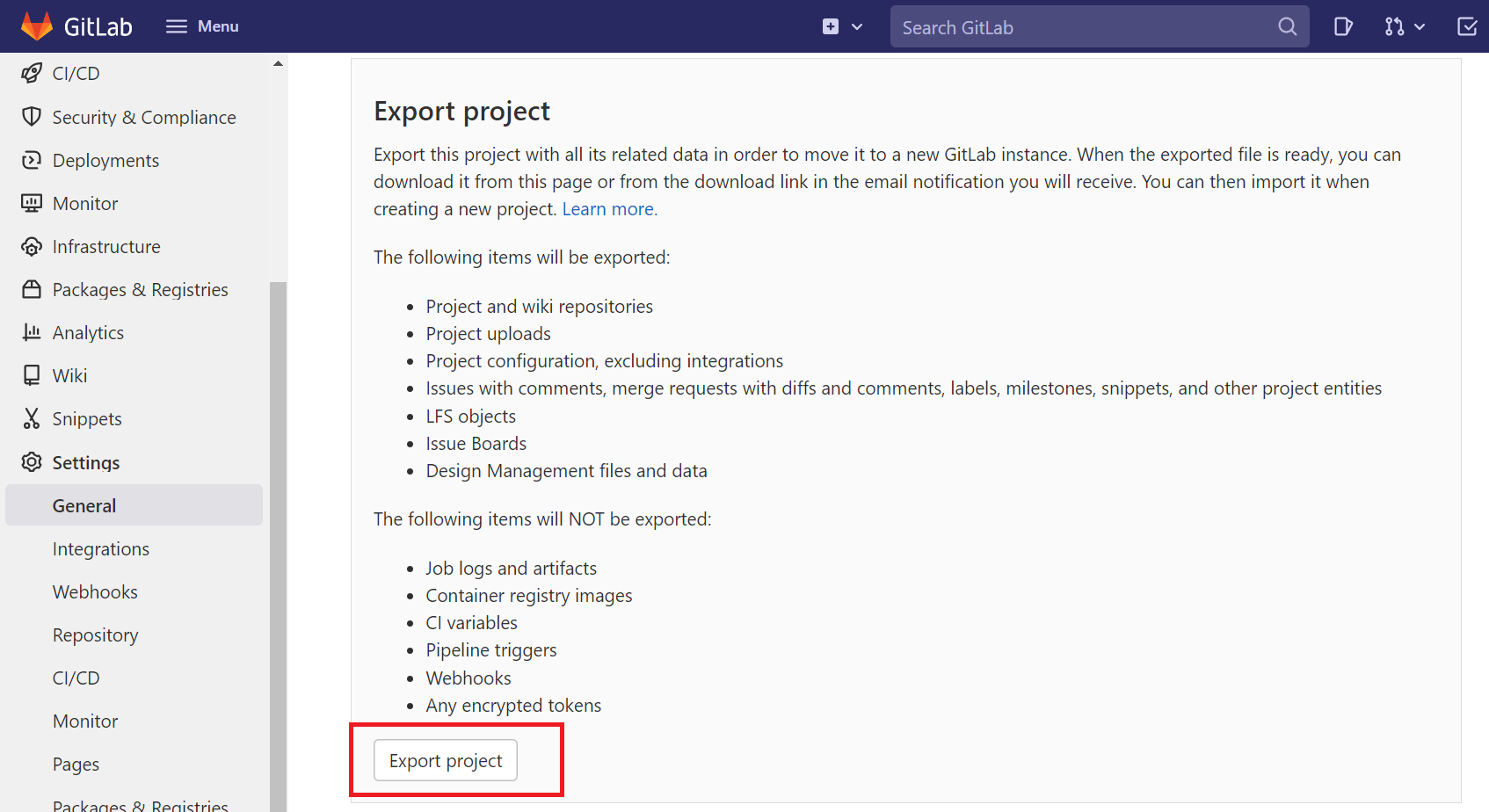Click 'LFS objects' list item
Image resolution: width=1489 pixels, height=812 pixels.
(x=471, y=416)
